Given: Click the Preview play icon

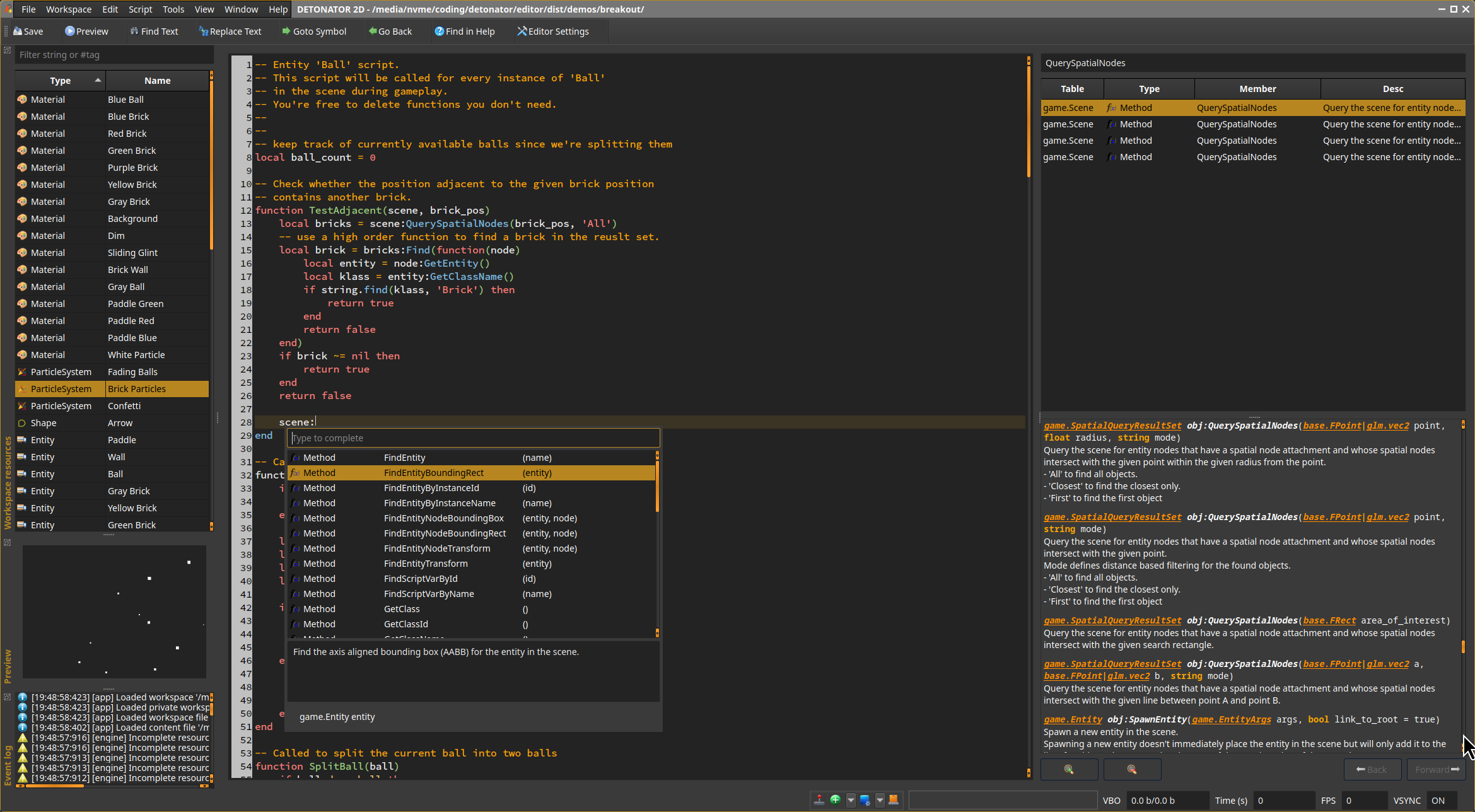Looking at the screenshot, I should click(70, 32).
